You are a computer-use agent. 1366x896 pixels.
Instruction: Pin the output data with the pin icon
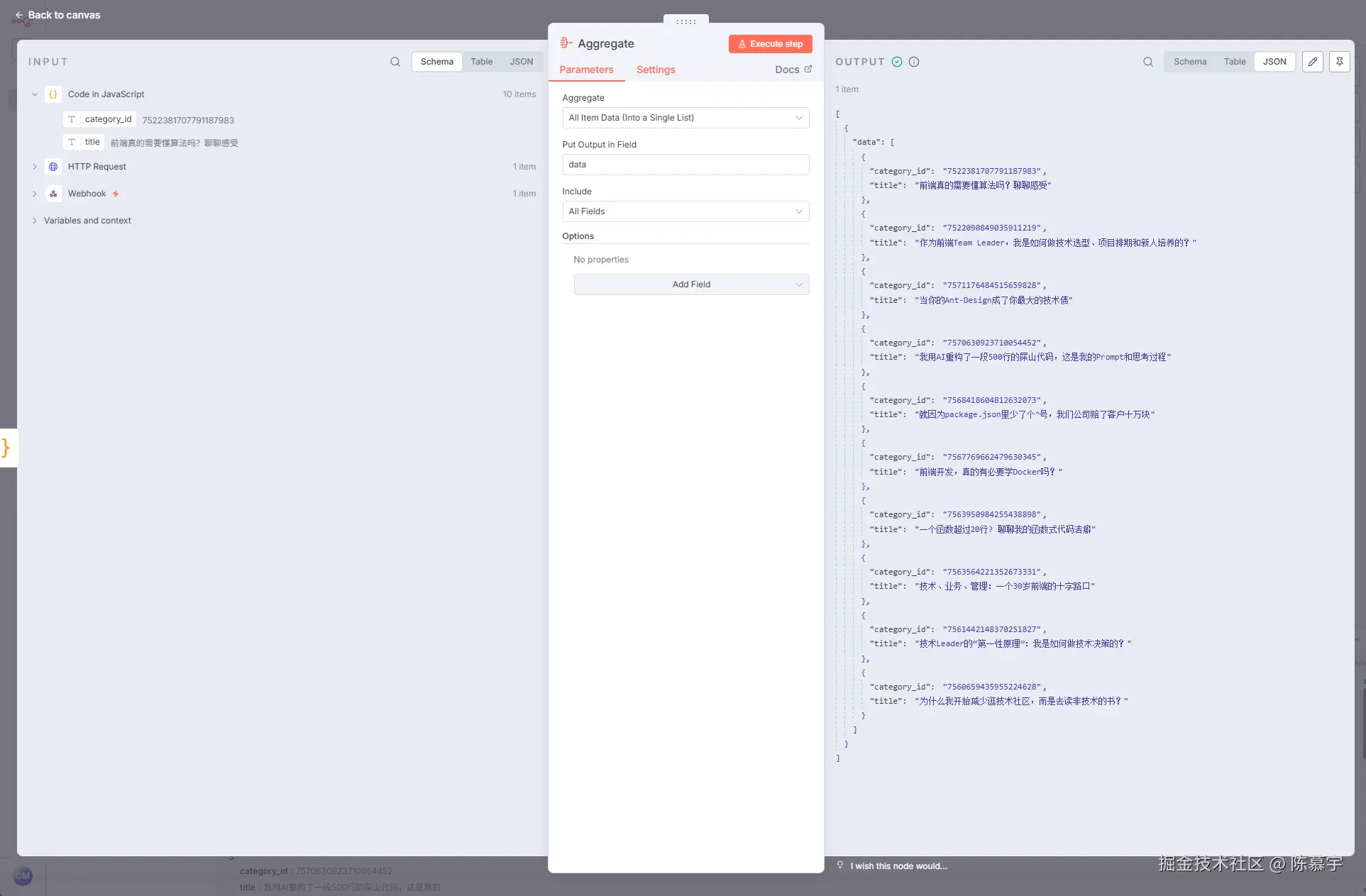(1339, 62)
